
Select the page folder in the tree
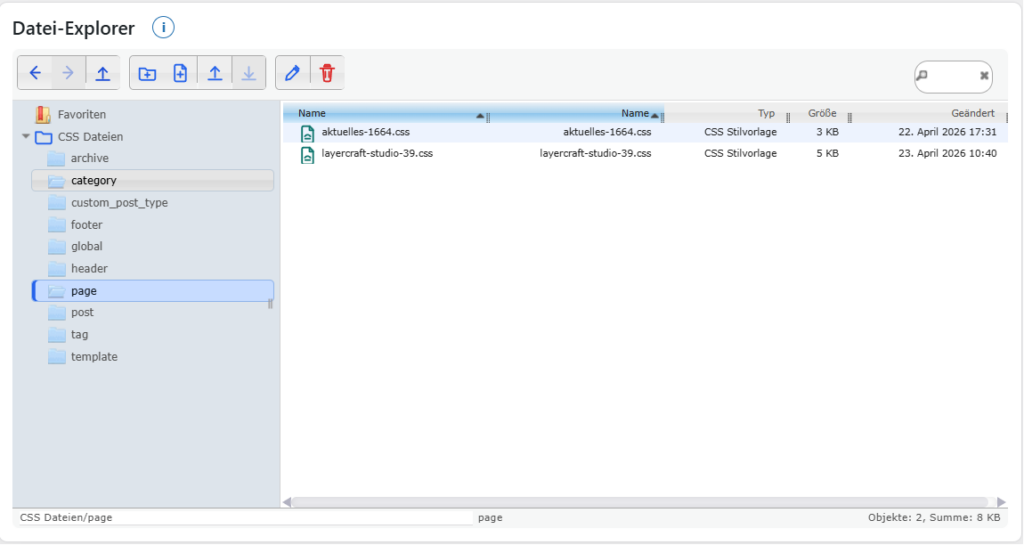pos(153,290)
